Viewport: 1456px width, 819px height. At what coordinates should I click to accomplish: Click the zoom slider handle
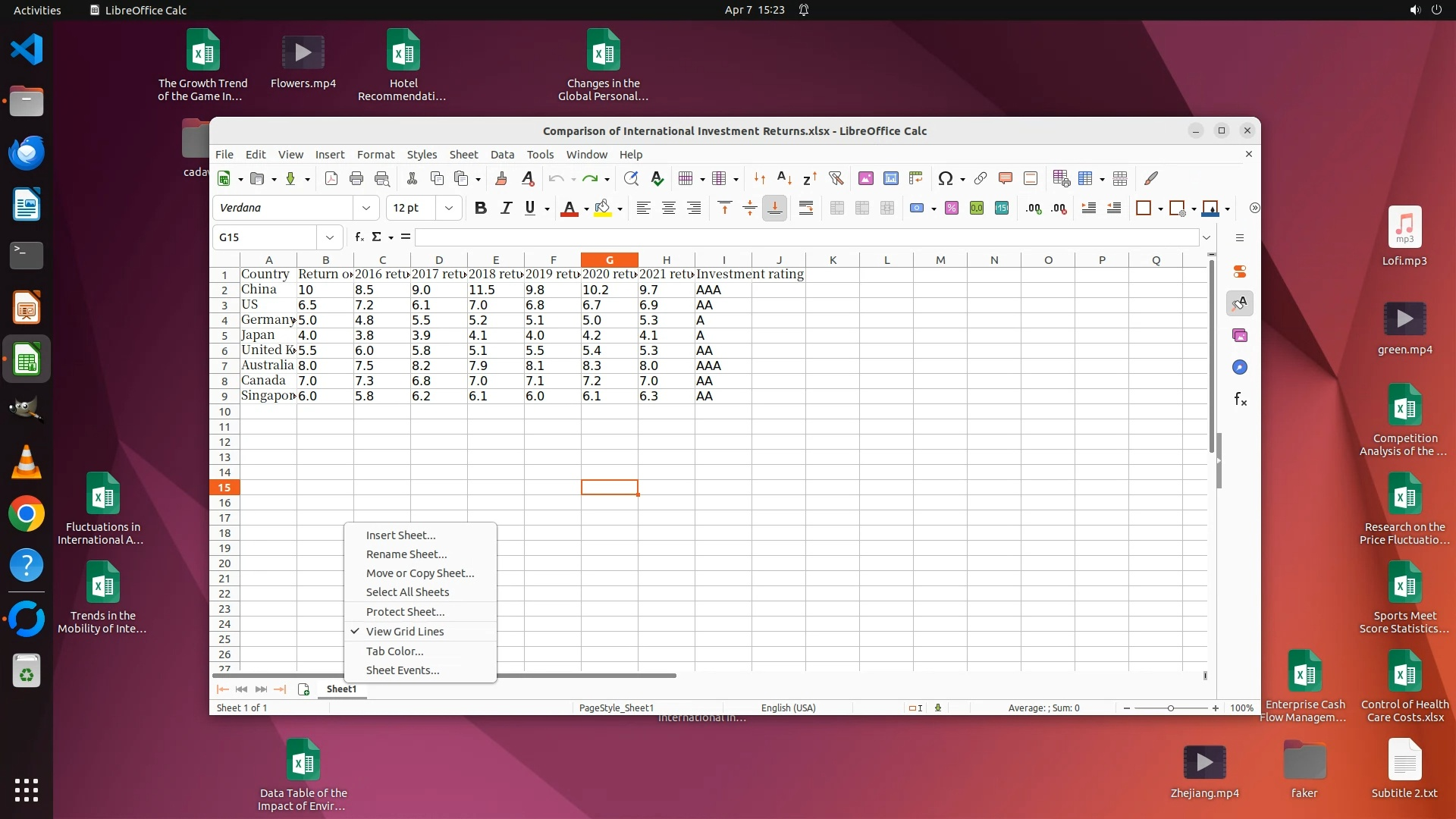click(1171, 708)
